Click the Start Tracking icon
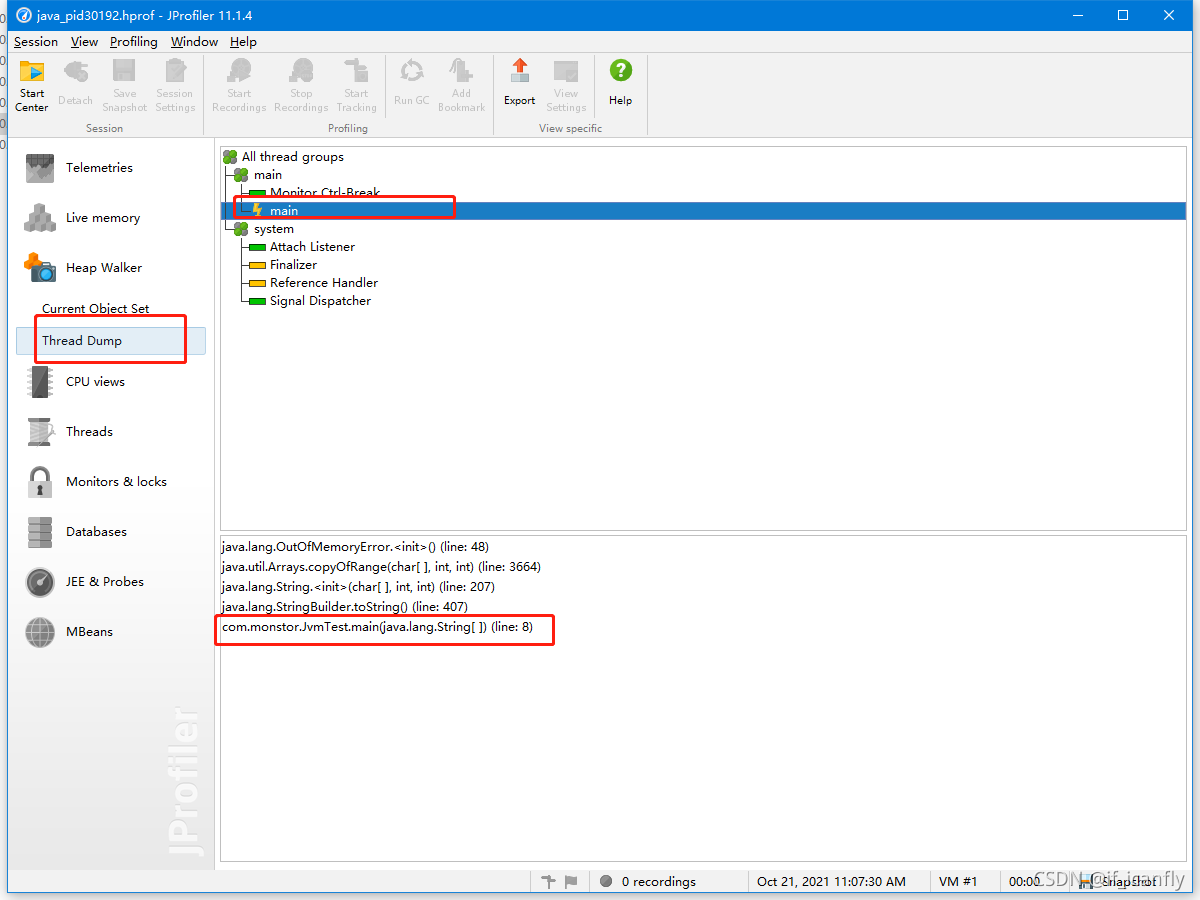The width and height of the screenshot is (1200, 900). pyautogui.click(x=356, y=72)
